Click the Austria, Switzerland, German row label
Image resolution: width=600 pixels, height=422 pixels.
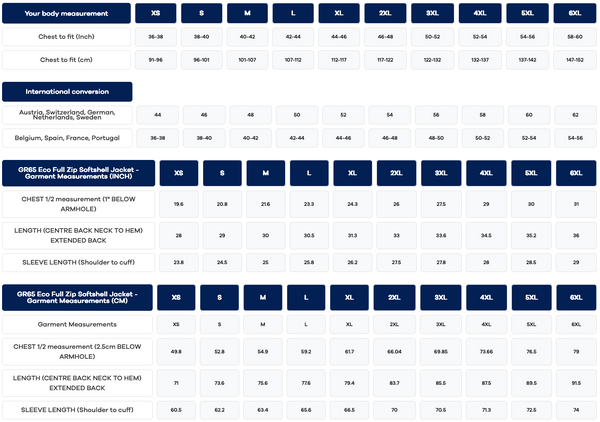[x=67, y=115]
